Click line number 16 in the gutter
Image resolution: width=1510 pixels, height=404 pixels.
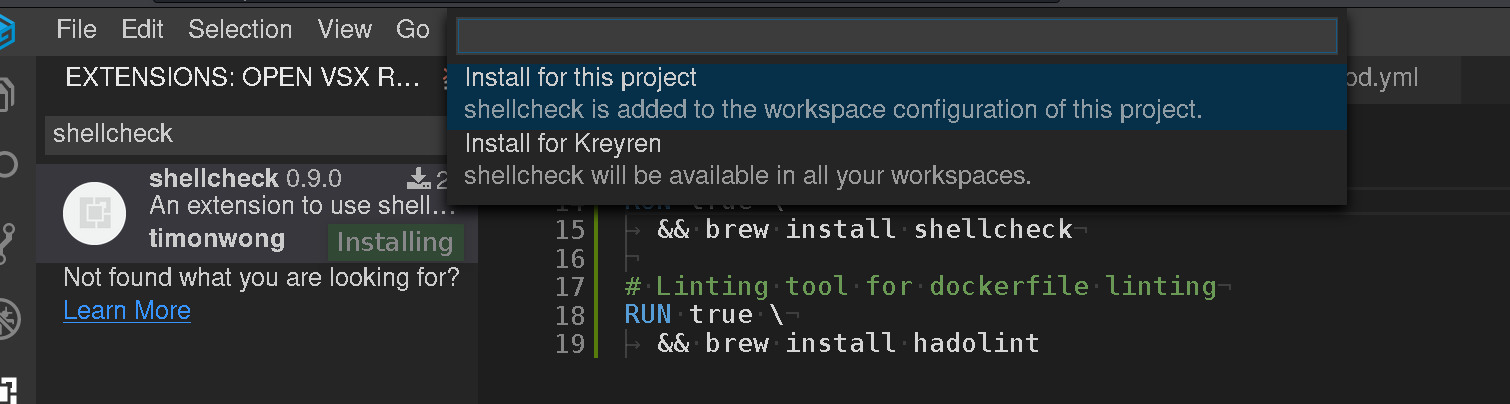tap(569, 259)
